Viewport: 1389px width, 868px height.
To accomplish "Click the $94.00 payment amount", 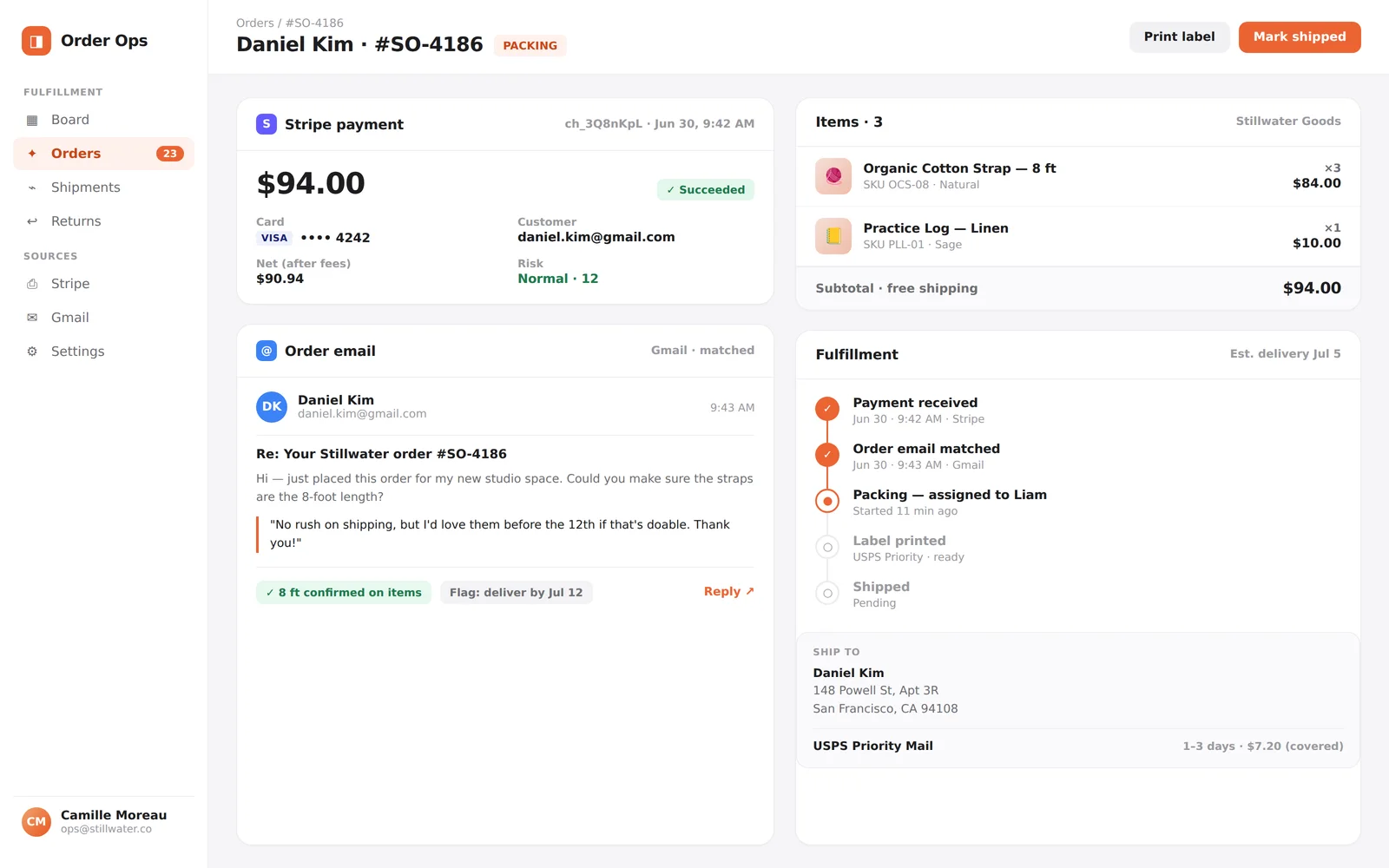I will [x=311, y=183].
